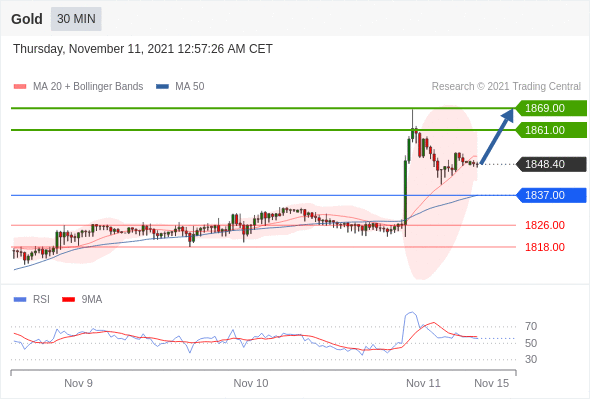Click the blue 1837.00 pivot price tag
590x400 pixels.
tap(551, 195)
